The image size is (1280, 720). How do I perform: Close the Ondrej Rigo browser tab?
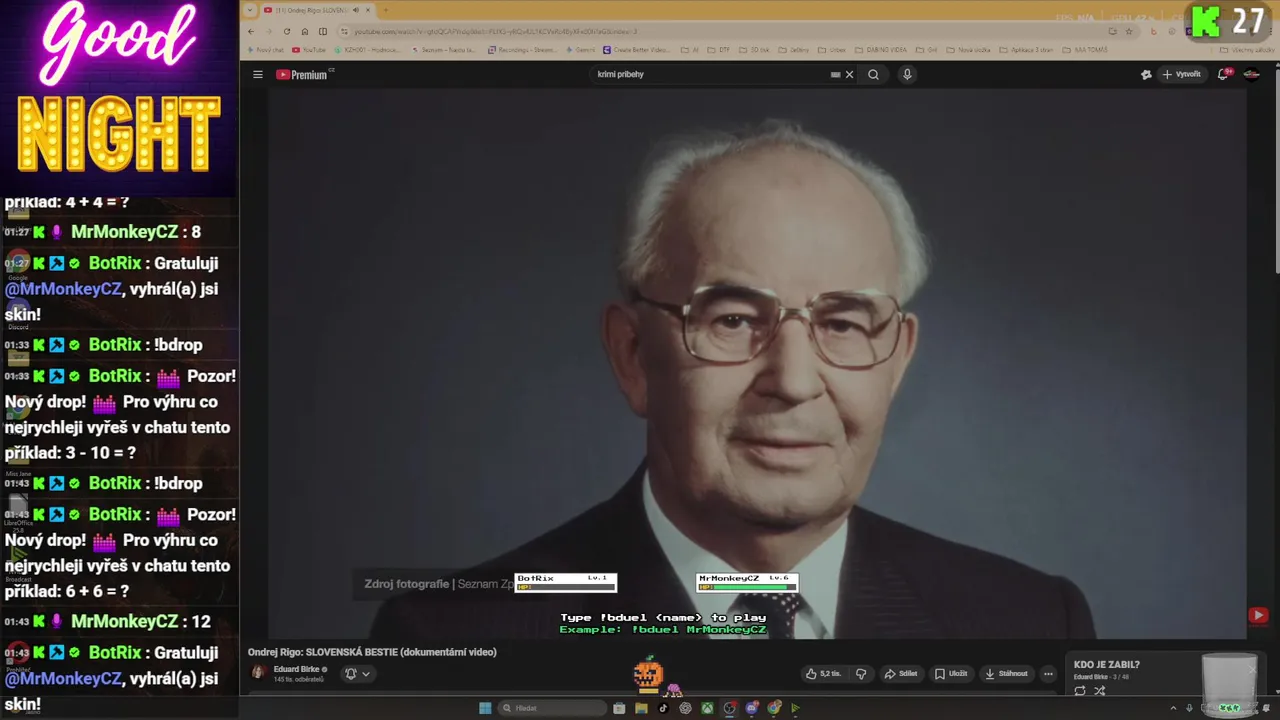pyautogui.click(x=368, y=10)
